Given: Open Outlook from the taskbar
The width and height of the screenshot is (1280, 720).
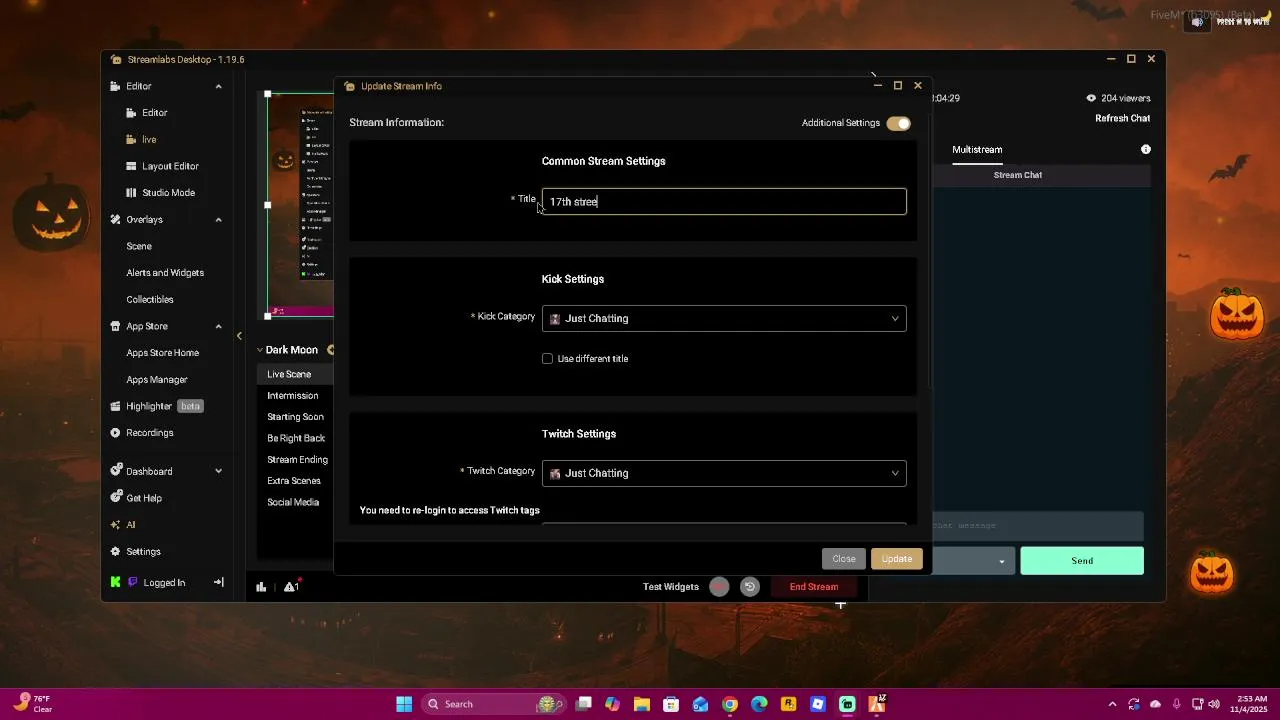Looking at the screenshot, I should (x=700, y=704).
